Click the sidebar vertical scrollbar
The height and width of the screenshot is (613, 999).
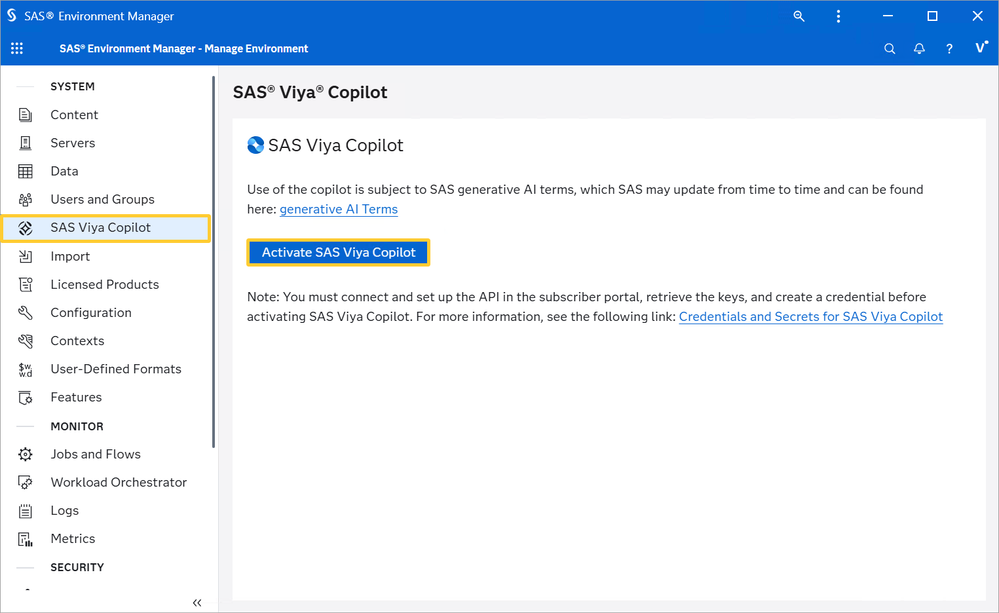[213, 261]
